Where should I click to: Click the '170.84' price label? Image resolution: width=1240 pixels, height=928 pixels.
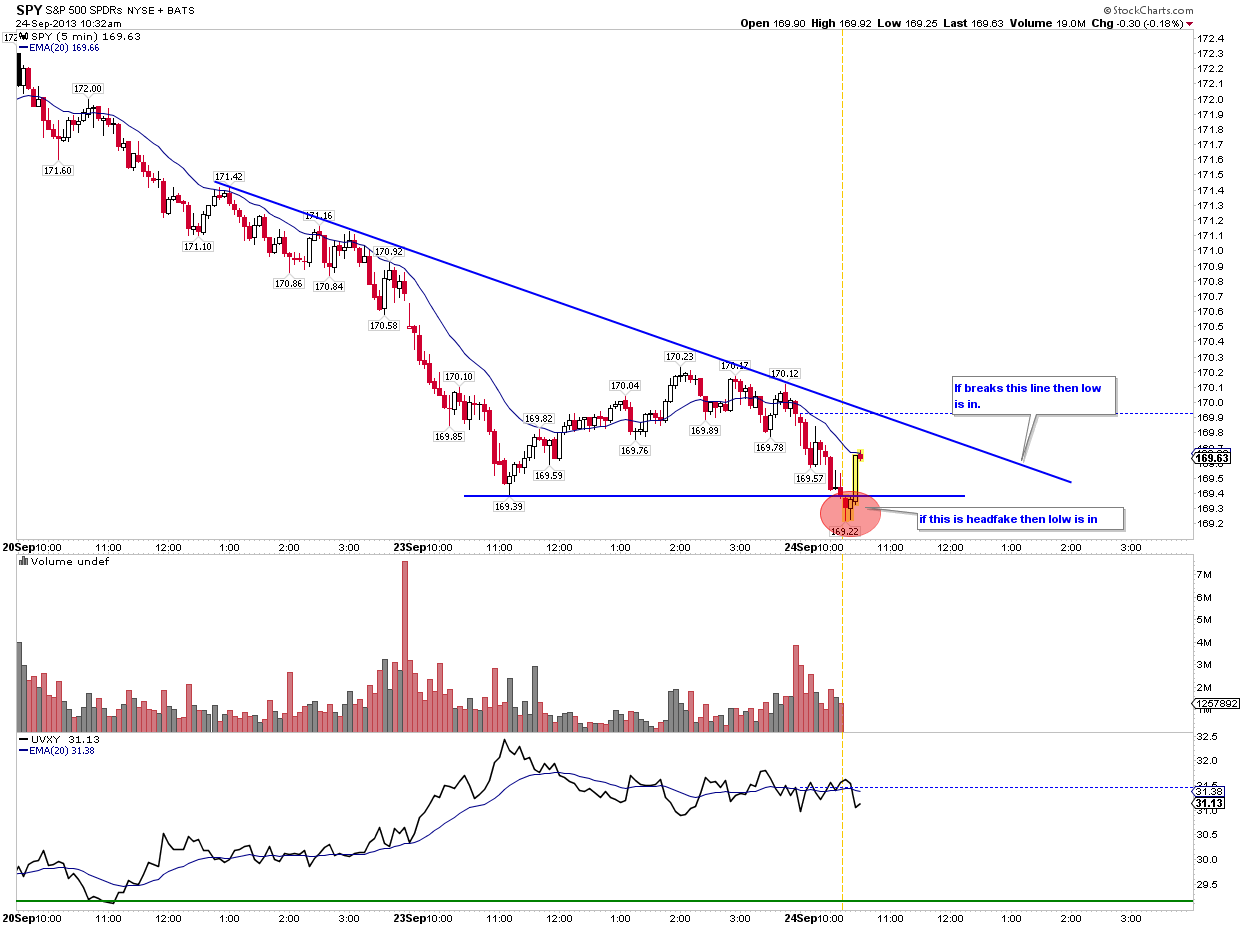329,286
